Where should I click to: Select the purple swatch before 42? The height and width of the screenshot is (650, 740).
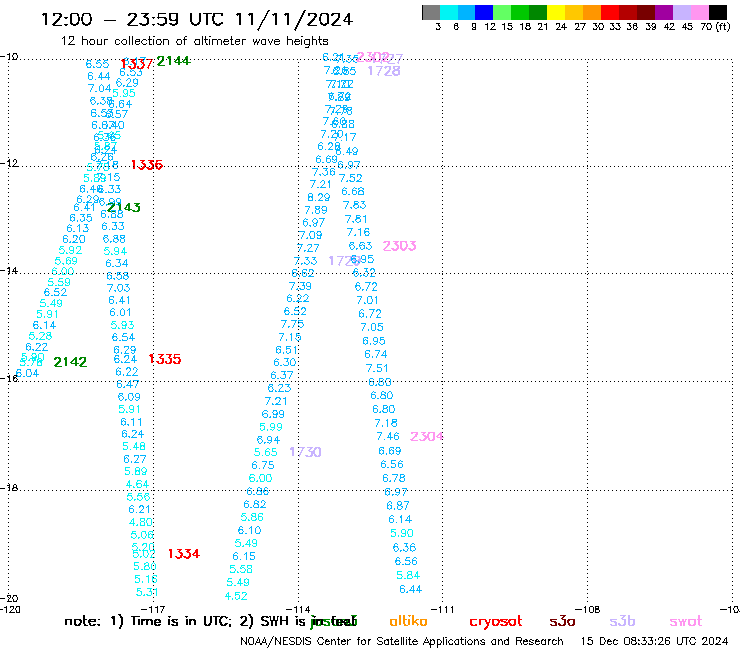tap(664, 12)
